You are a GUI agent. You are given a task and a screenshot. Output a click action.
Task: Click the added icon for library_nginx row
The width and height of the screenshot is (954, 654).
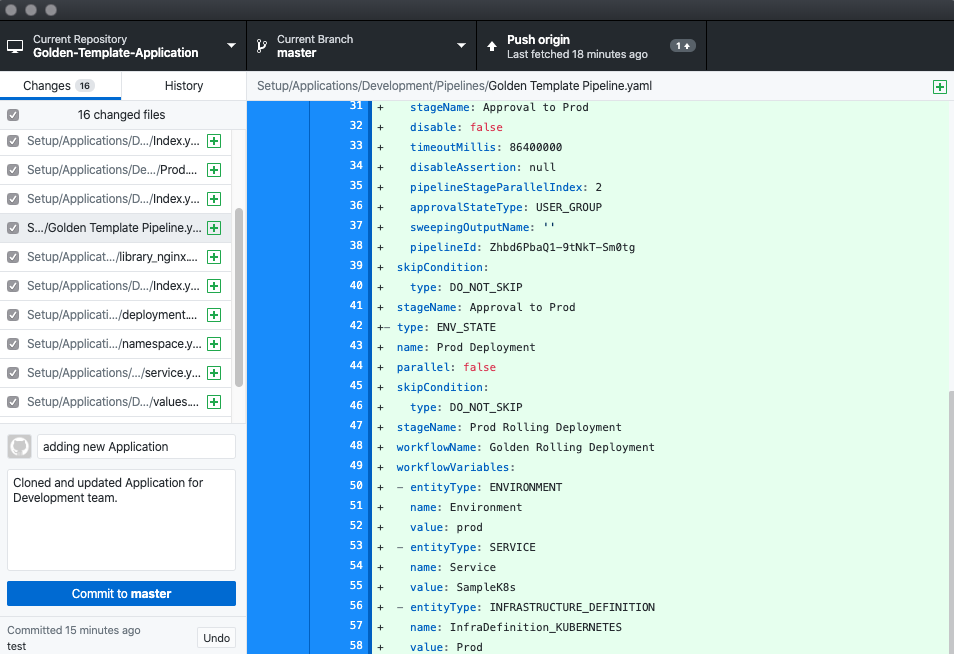(214, 257)
